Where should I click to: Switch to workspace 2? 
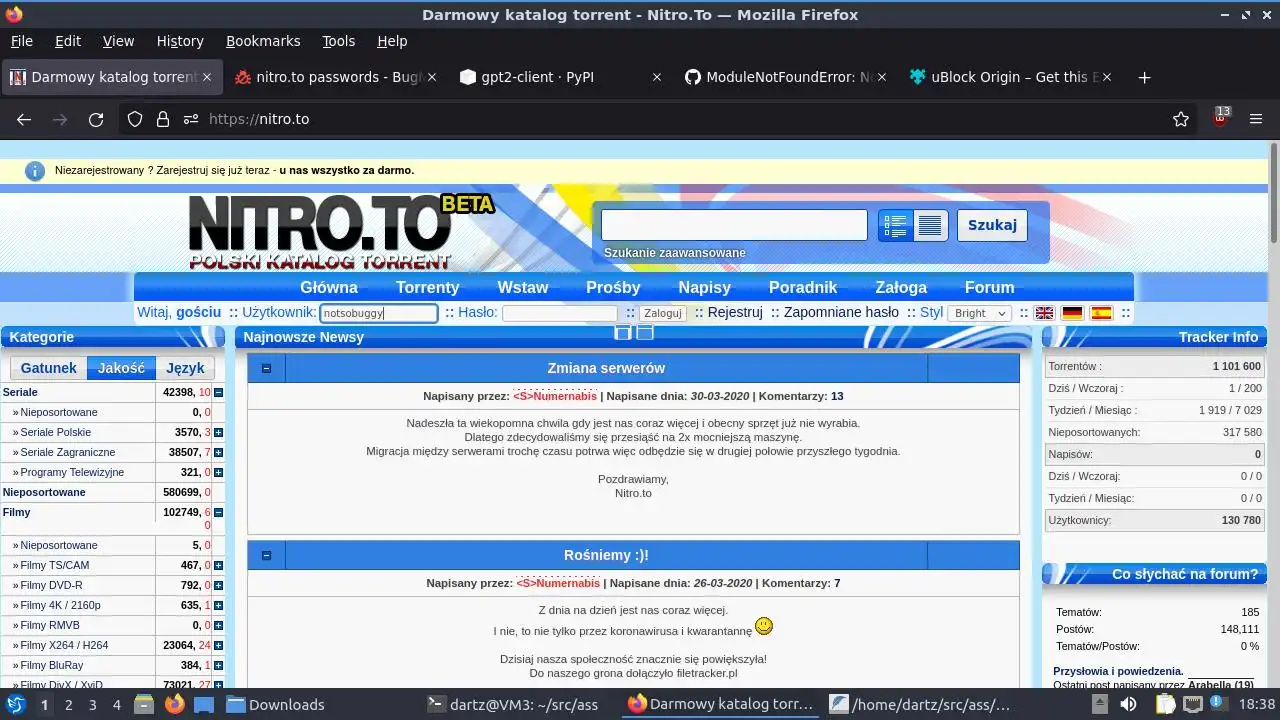(69, 704)
